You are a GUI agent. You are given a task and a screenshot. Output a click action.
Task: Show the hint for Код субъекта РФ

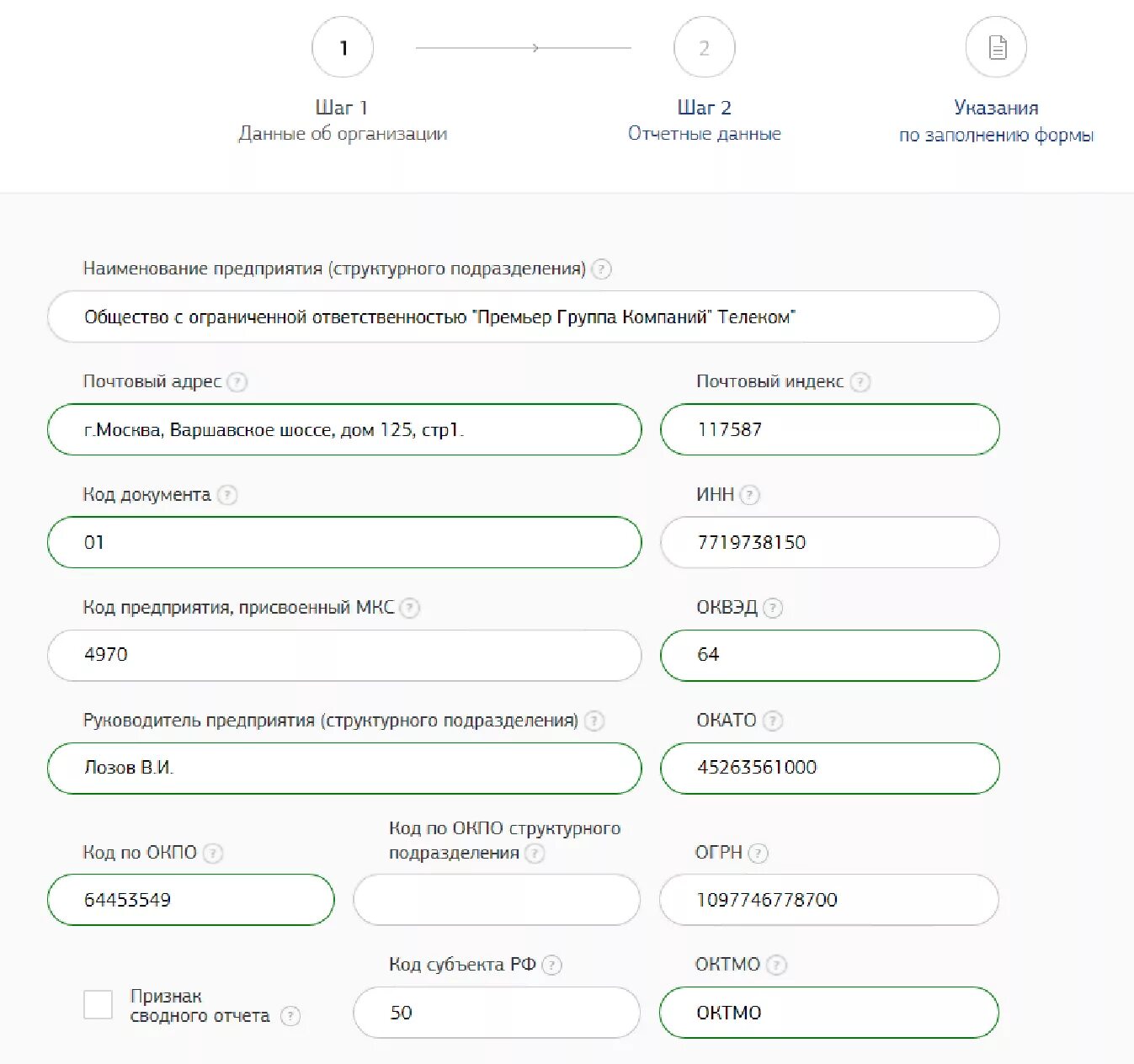pos(551,966)
